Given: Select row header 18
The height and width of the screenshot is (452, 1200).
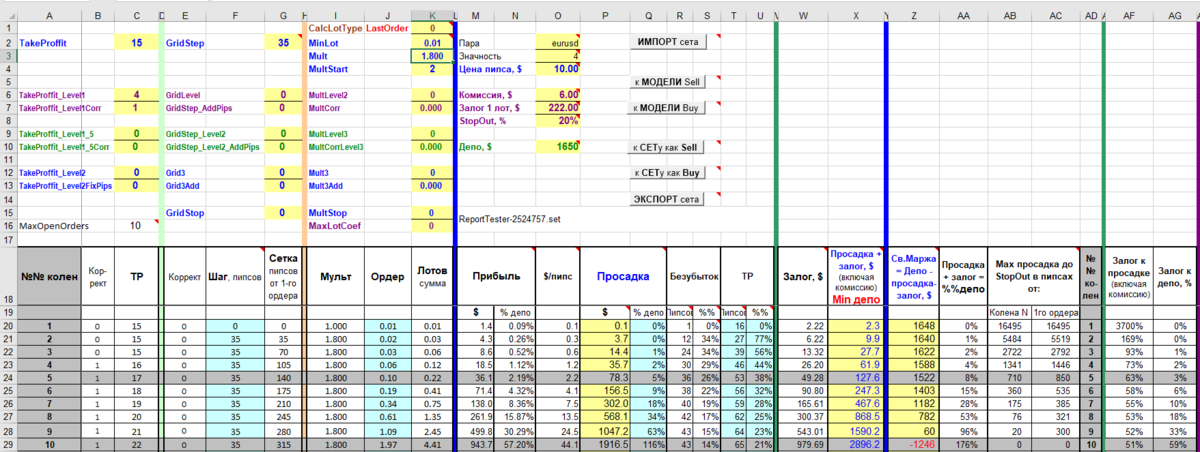Looking at the screenshot, I should 8,276.
